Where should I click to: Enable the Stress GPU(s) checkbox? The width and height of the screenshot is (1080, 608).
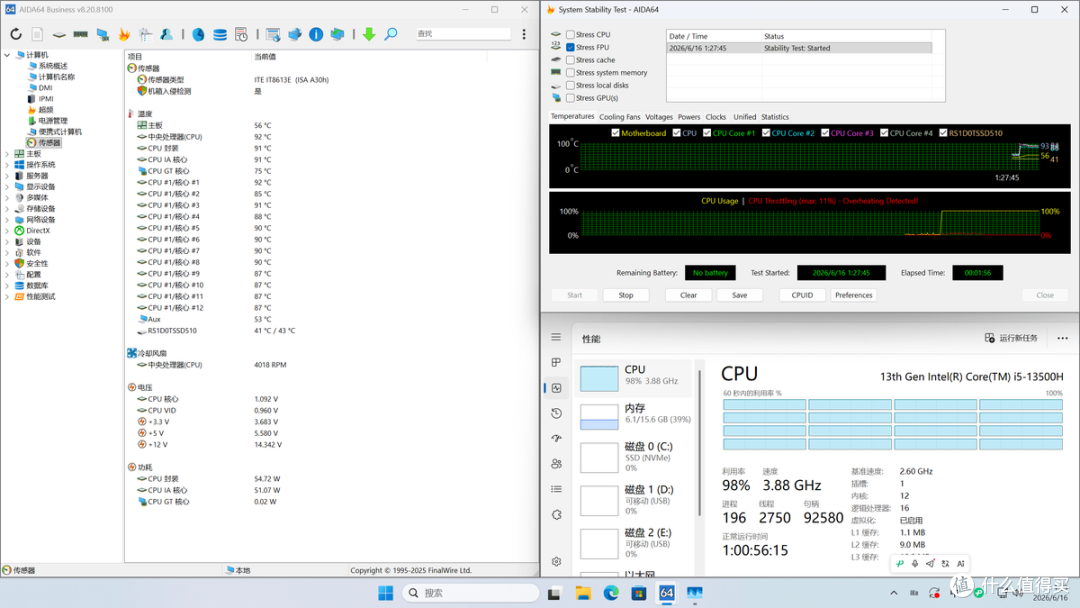coord(570,98)
